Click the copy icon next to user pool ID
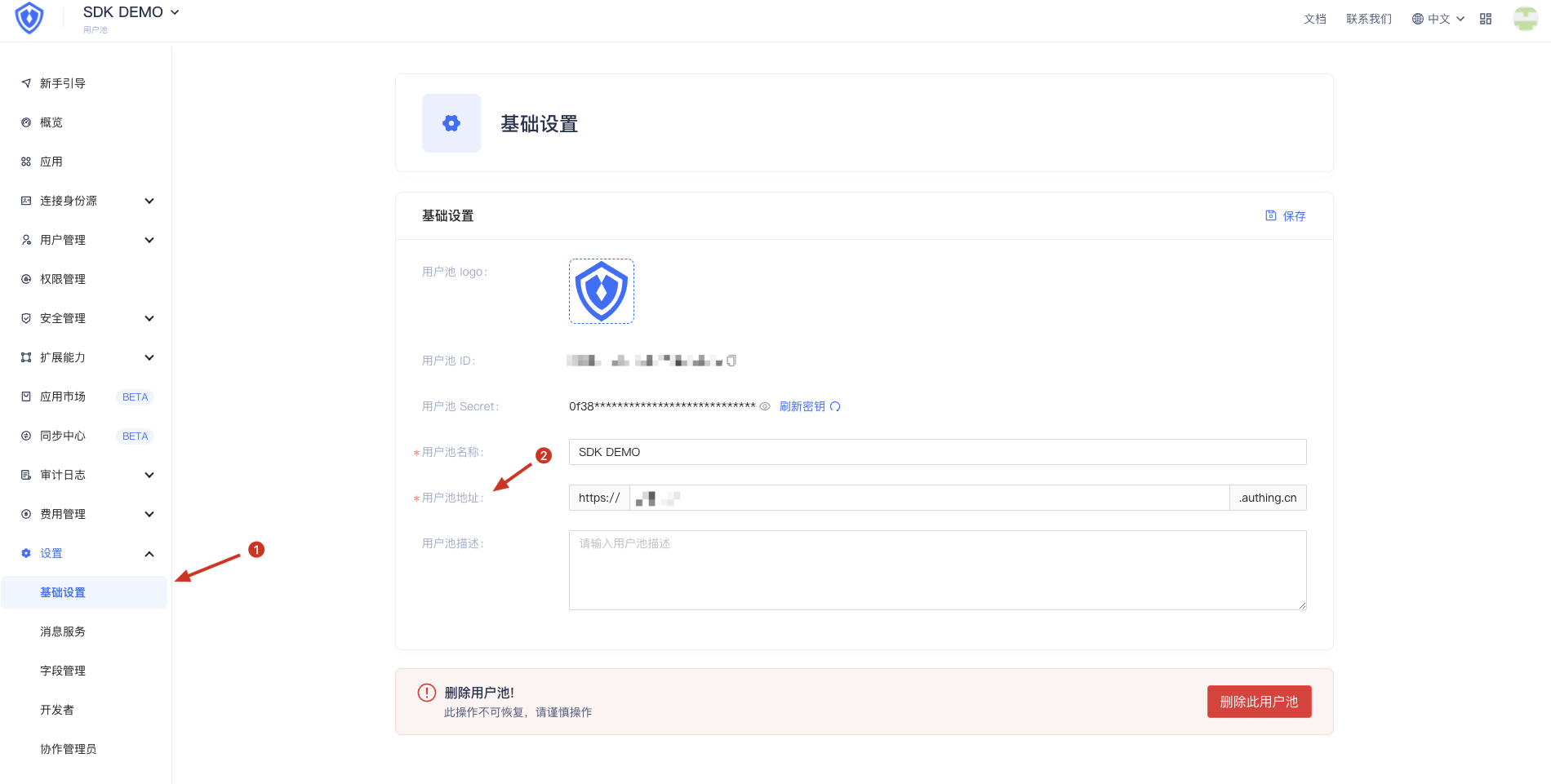Image resolution: width=1551 pixels, height=784 pixels. pyautogui.click(x=731, y=361)
